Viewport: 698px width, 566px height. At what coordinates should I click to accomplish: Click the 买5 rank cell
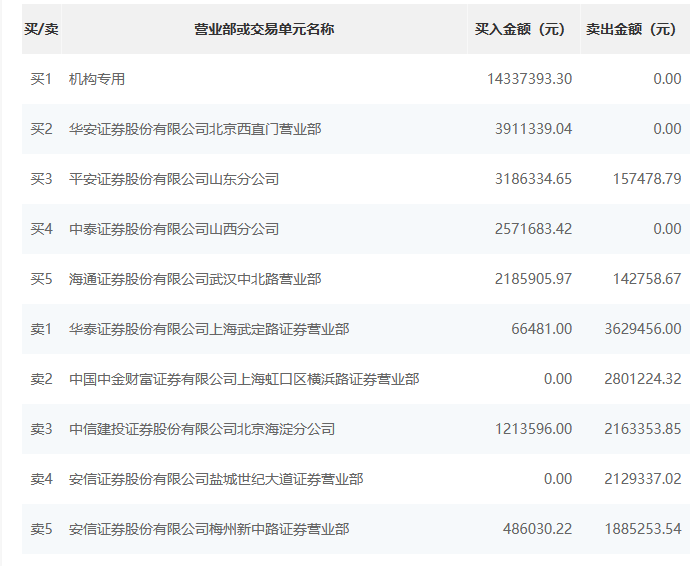[x=41, y=279]
